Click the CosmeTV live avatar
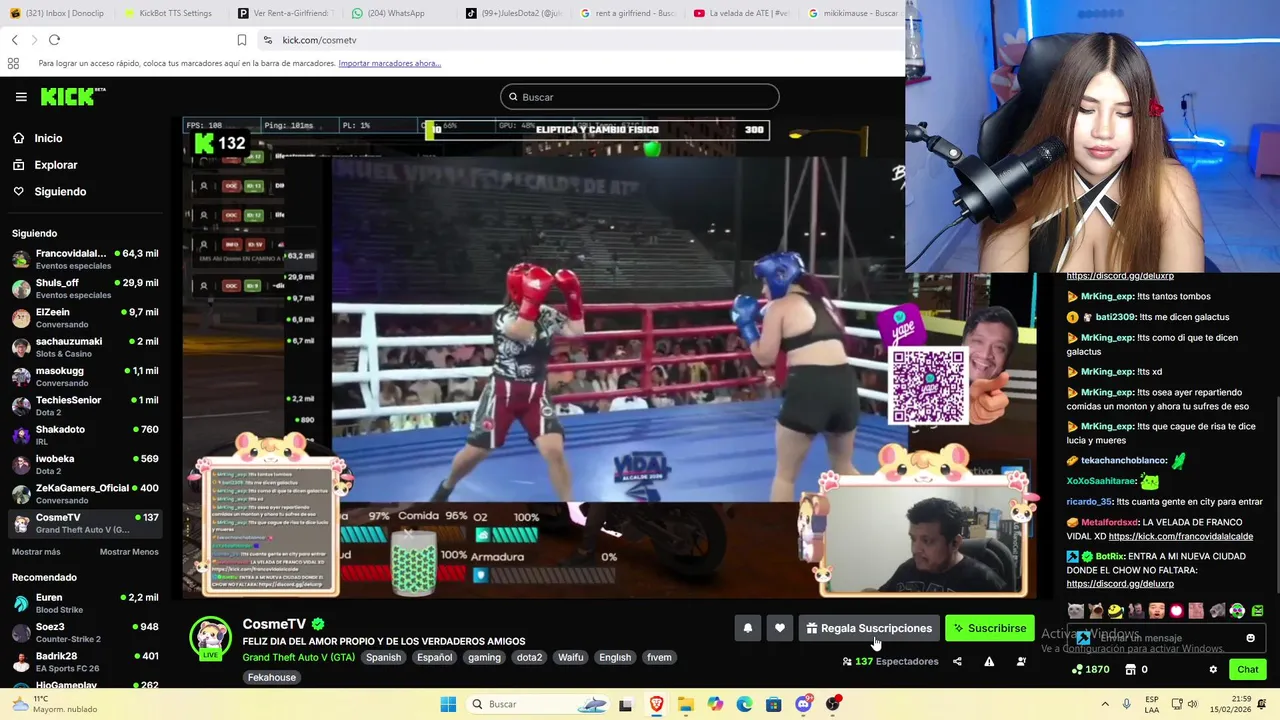The image size is (1280, 720). point(211,639)
